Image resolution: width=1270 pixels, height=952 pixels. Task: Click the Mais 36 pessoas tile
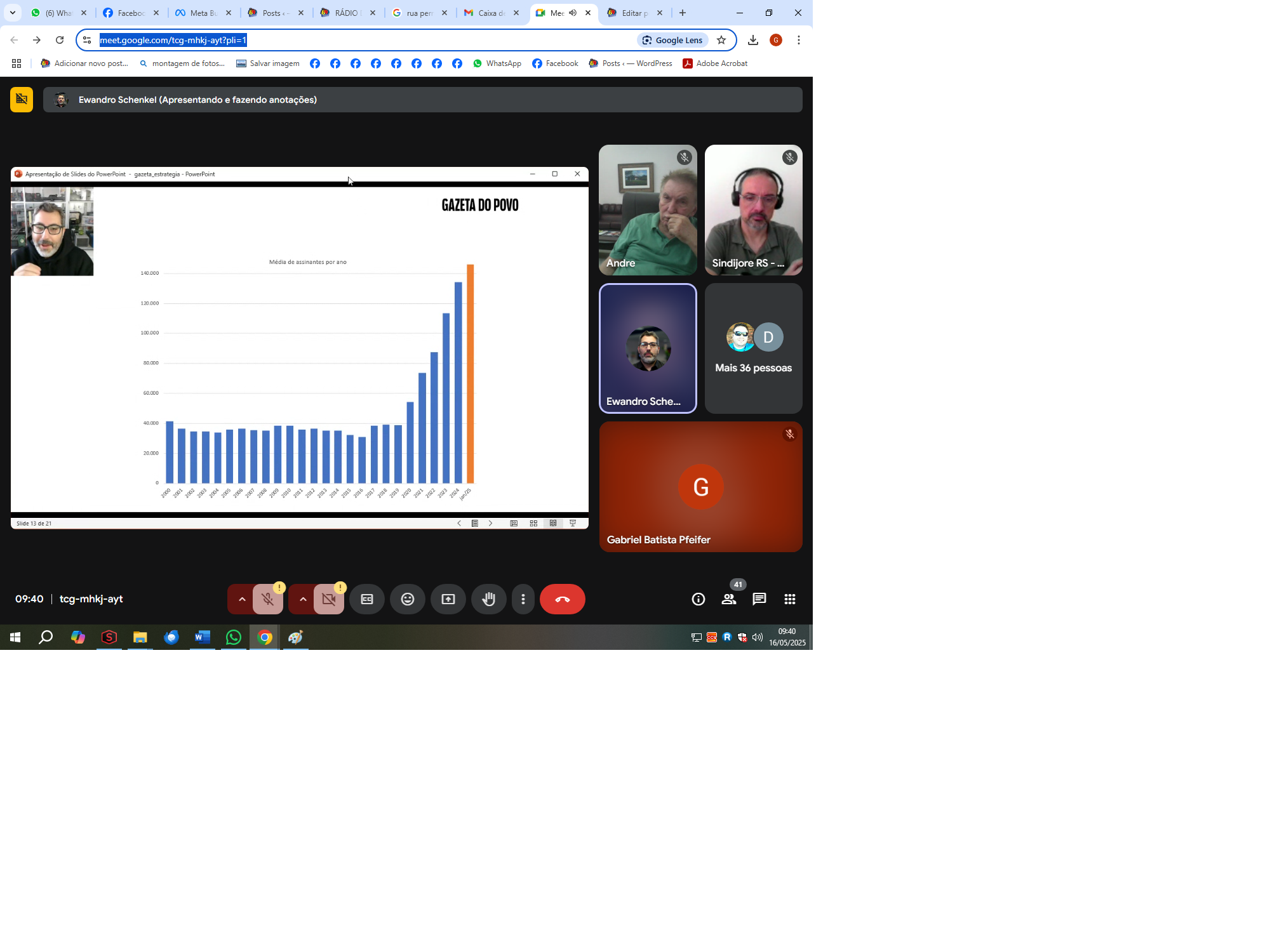(753, 348)
